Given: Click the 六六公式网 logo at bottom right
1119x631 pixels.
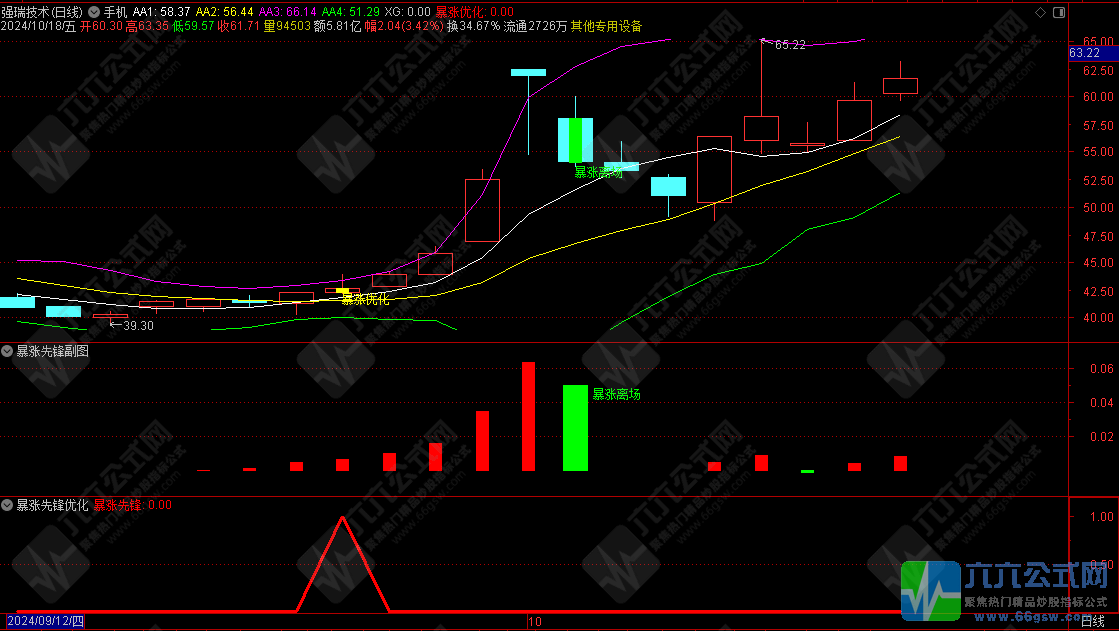Looking at the screenshot, I should (x=1008, y=592).
